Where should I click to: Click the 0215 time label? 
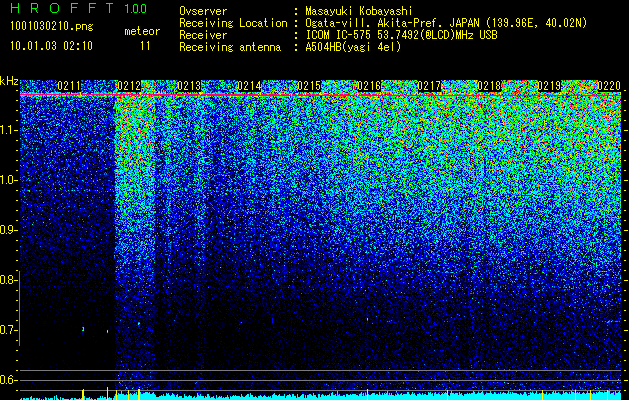point(309,86)
